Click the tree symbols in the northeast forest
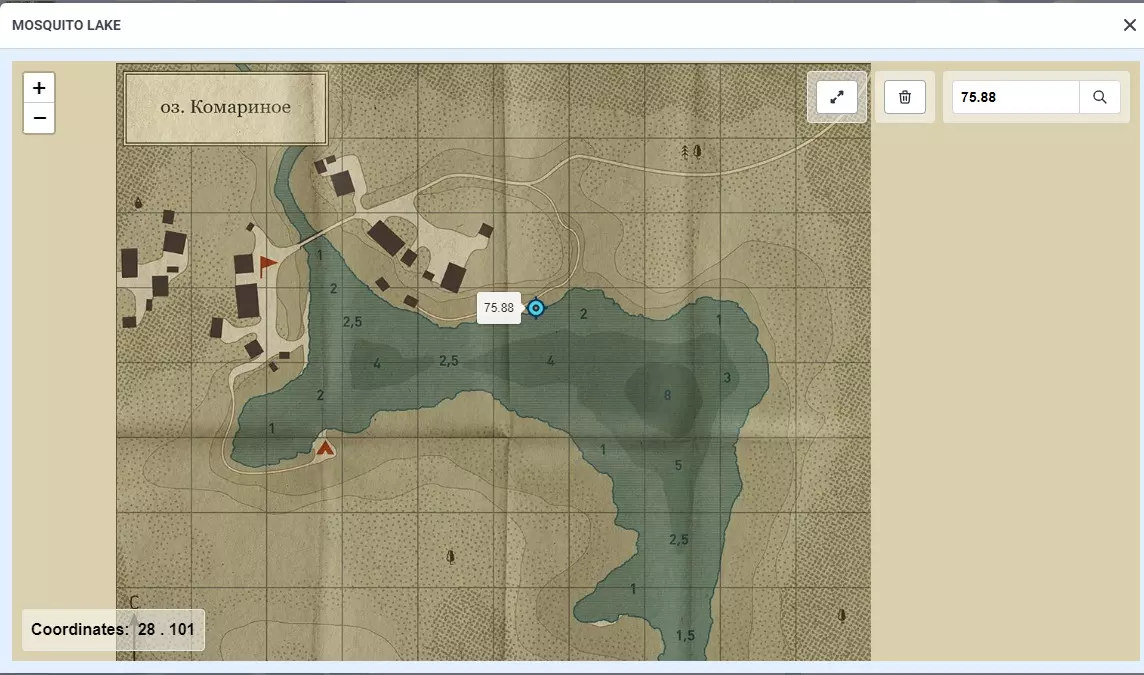The height and width of the screenshot is (675, 1144). 691,151
